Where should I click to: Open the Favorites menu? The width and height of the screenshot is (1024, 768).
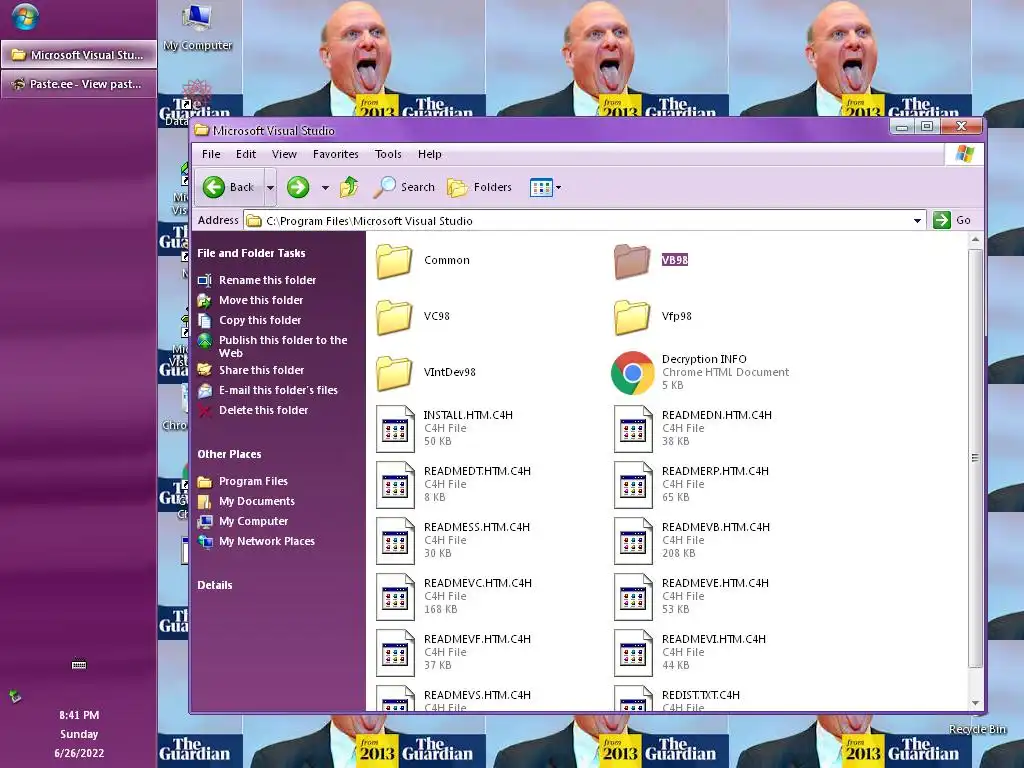336,154
